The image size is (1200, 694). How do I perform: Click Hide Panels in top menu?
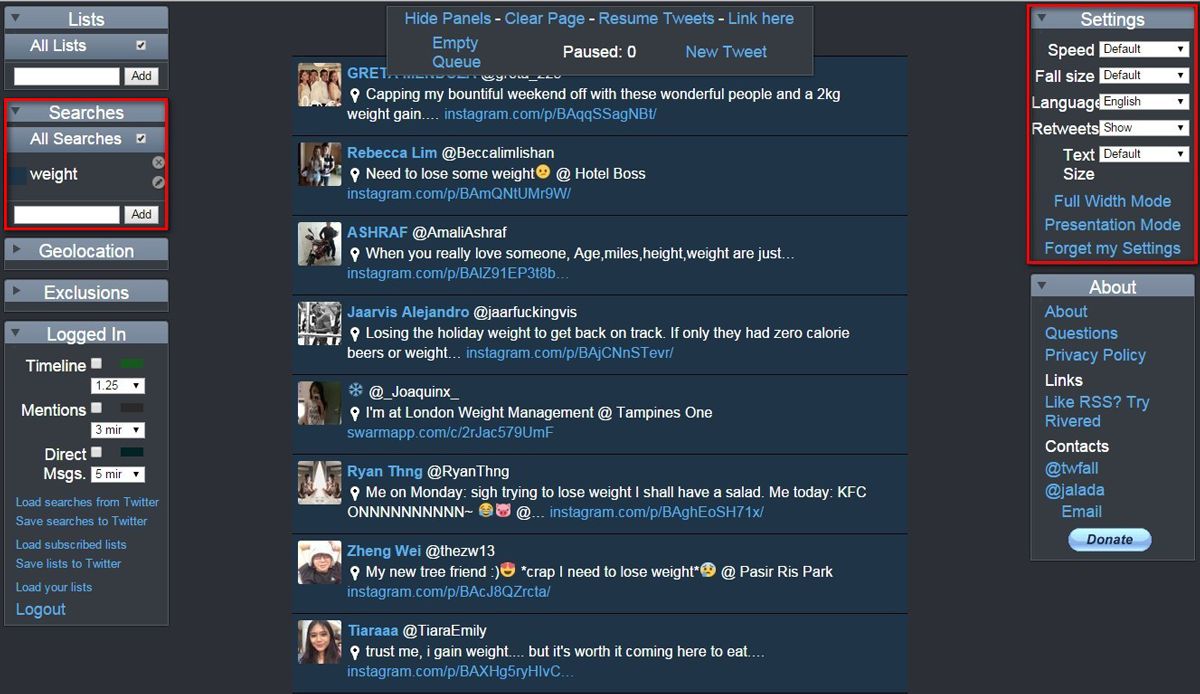447,18
